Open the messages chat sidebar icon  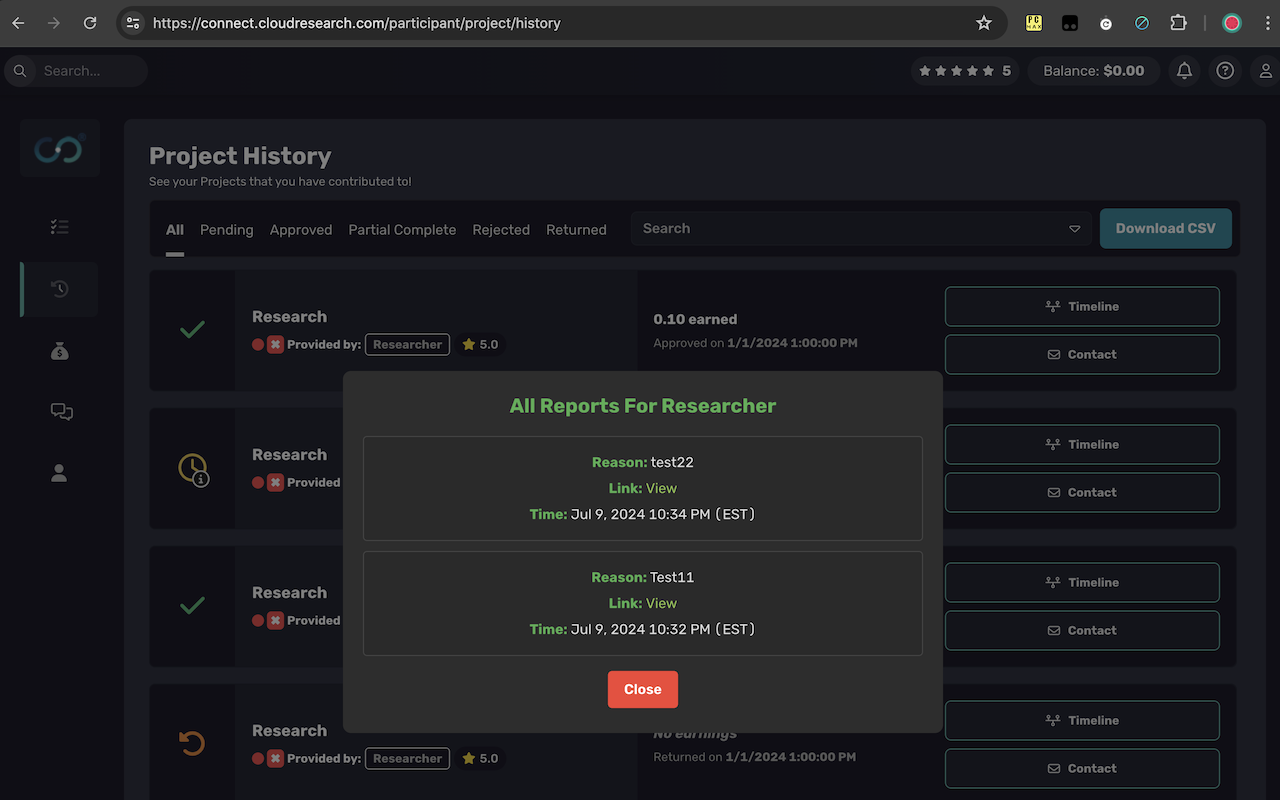tap(60, 411)
